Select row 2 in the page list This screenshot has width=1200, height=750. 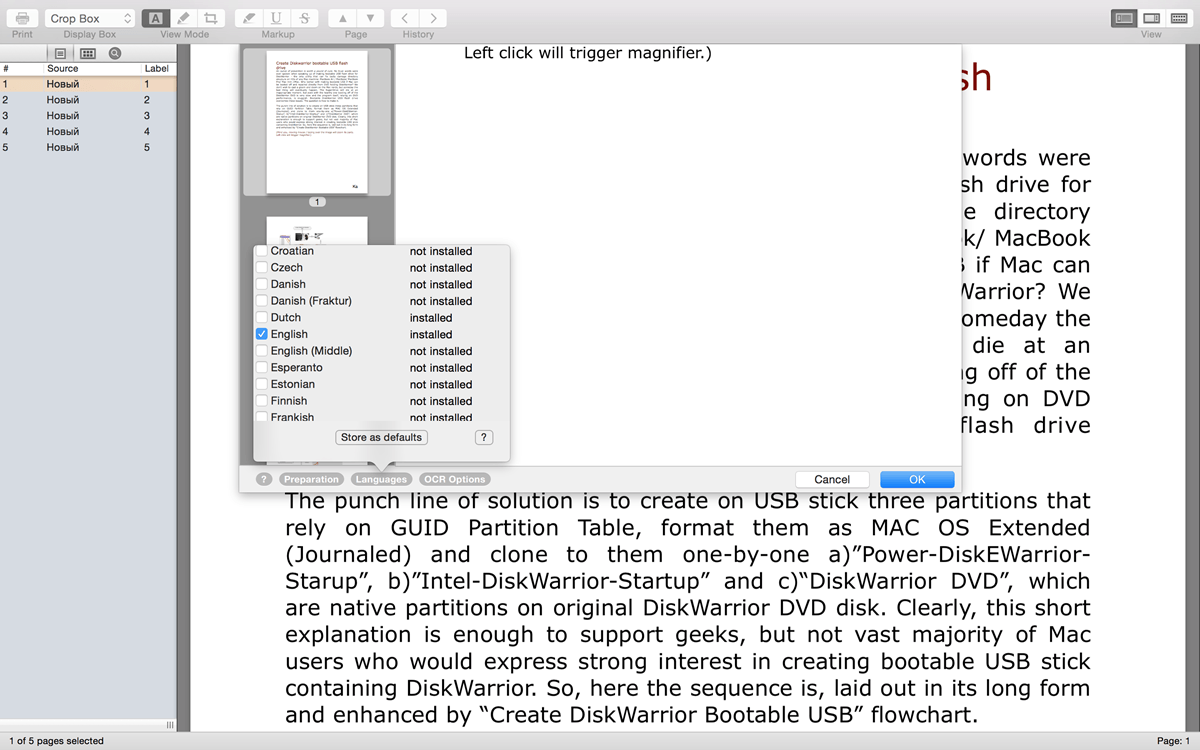[x=88, y=100]
